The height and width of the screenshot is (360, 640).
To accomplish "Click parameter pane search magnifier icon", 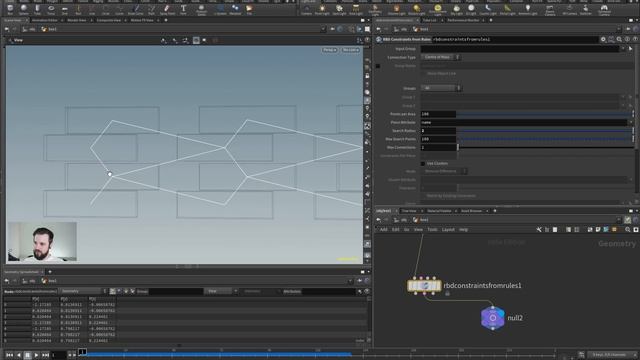I will [x=619, y=39].
